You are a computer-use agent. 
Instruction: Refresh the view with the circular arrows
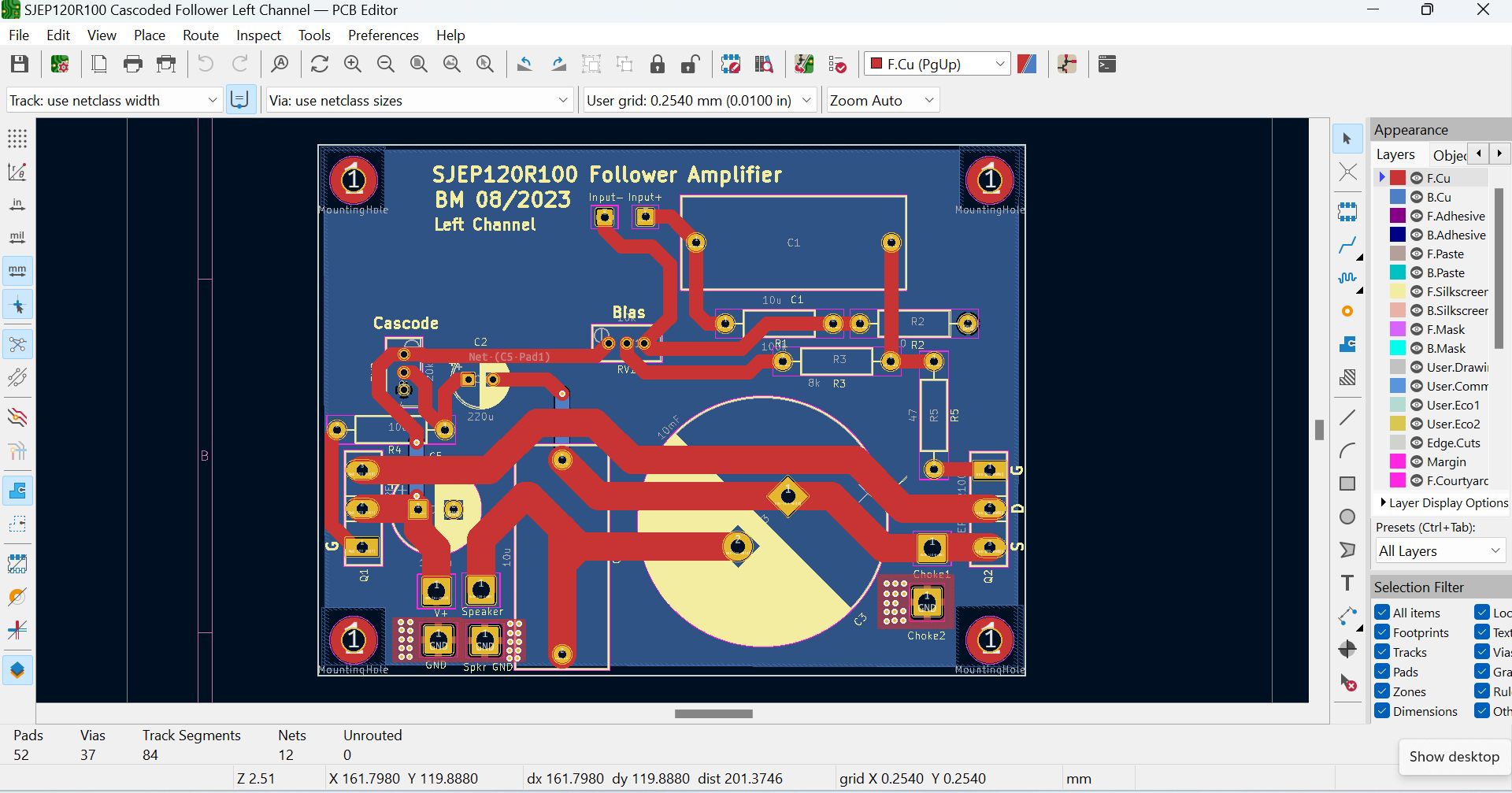point(319,65)
